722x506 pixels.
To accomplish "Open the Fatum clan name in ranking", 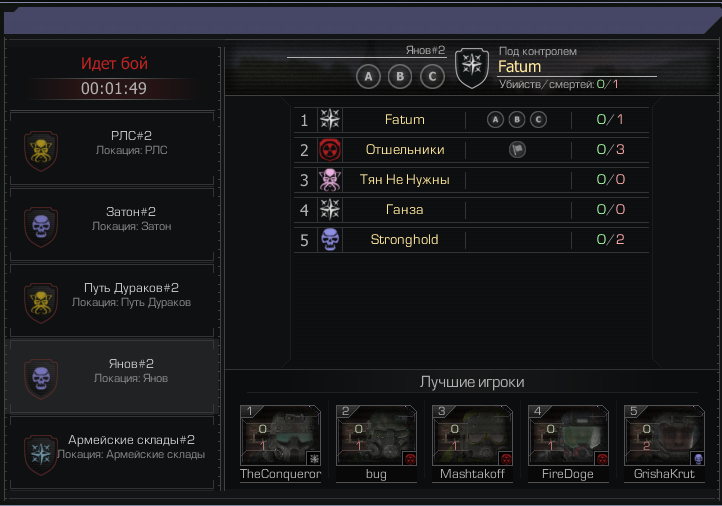I will tap(404, 120).
